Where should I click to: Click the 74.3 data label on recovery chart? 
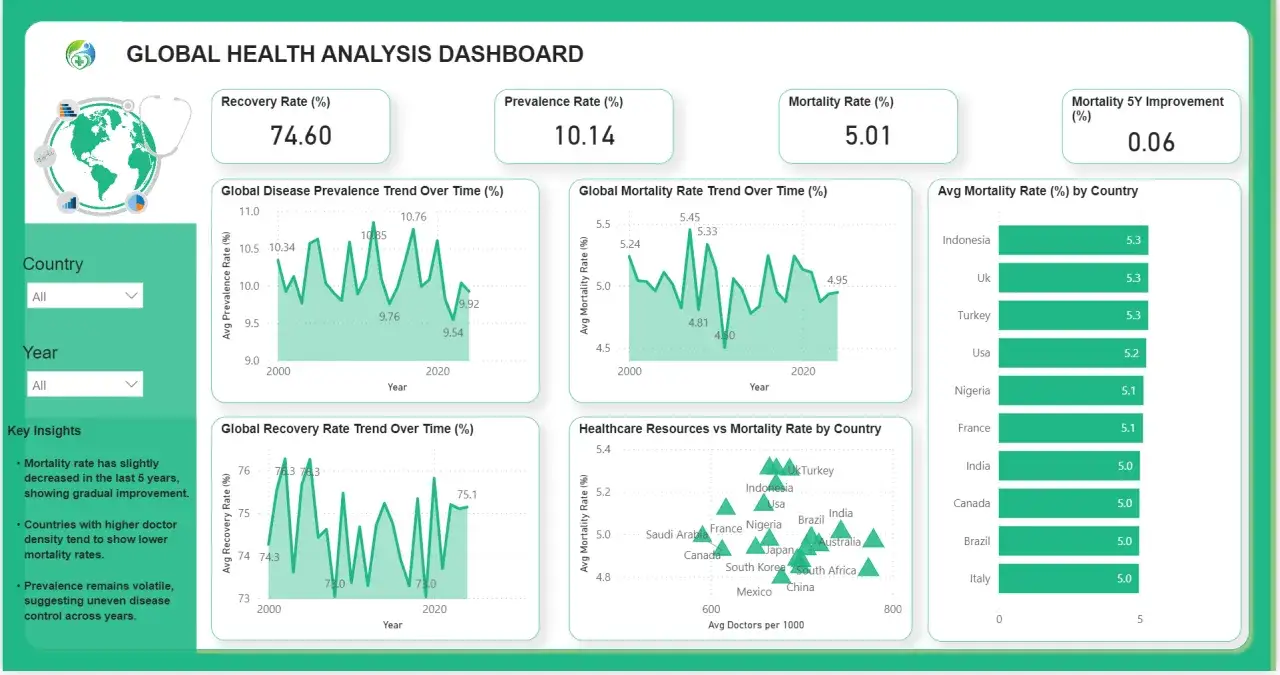tap(269, 558)
